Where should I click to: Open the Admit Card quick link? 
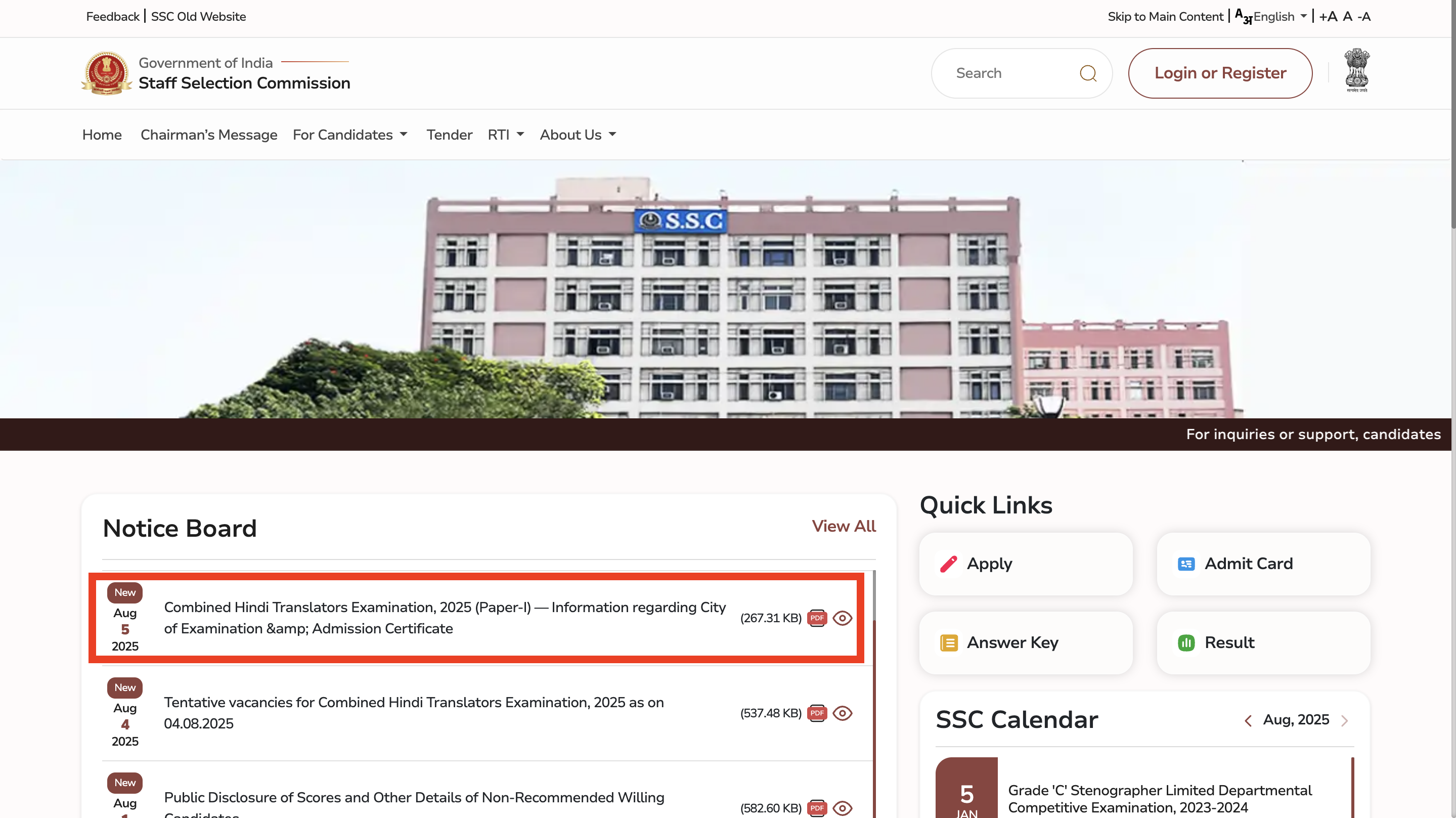pyautogui.click(x=1263, y=564)
